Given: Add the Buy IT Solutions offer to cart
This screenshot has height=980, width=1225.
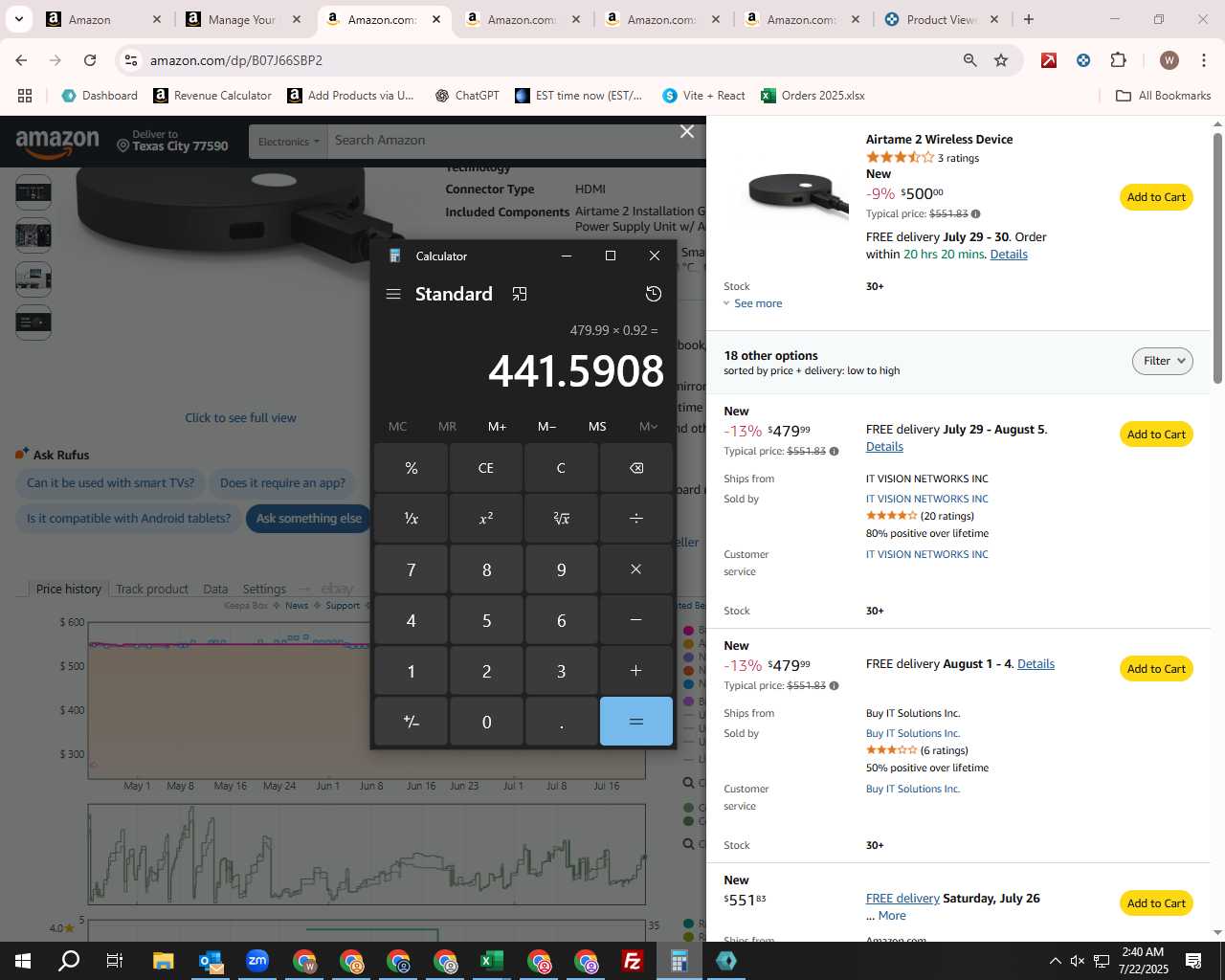Looking at the screenshot, I should point(1156,669).
